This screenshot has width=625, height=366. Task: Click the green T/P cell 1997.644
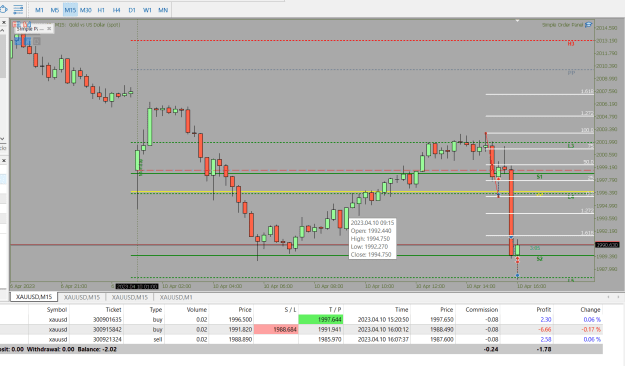tap(321, 319)
